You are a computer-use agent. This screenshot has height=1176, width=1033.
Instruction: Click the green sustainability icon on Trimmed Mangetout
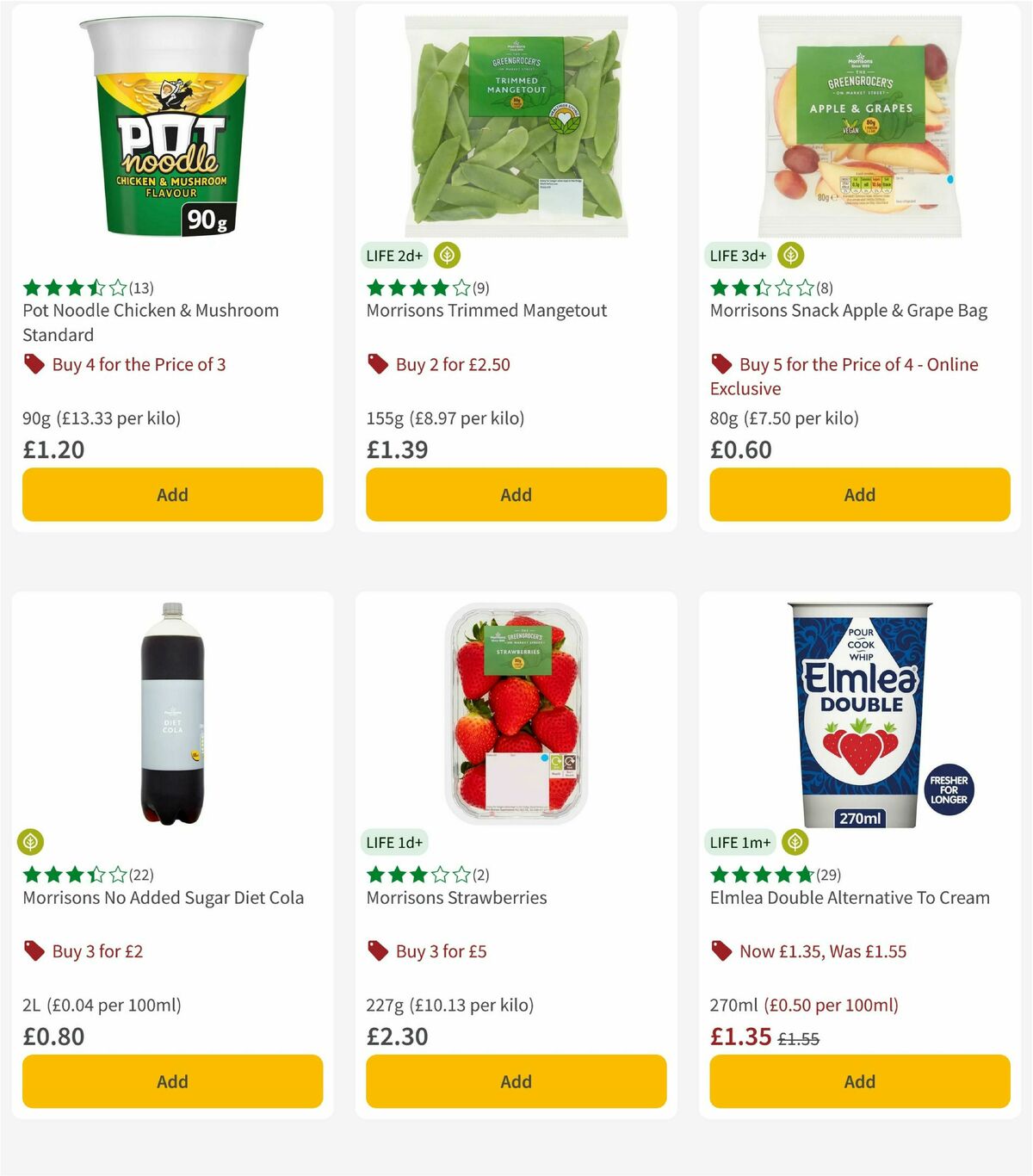tap(445, 256)
